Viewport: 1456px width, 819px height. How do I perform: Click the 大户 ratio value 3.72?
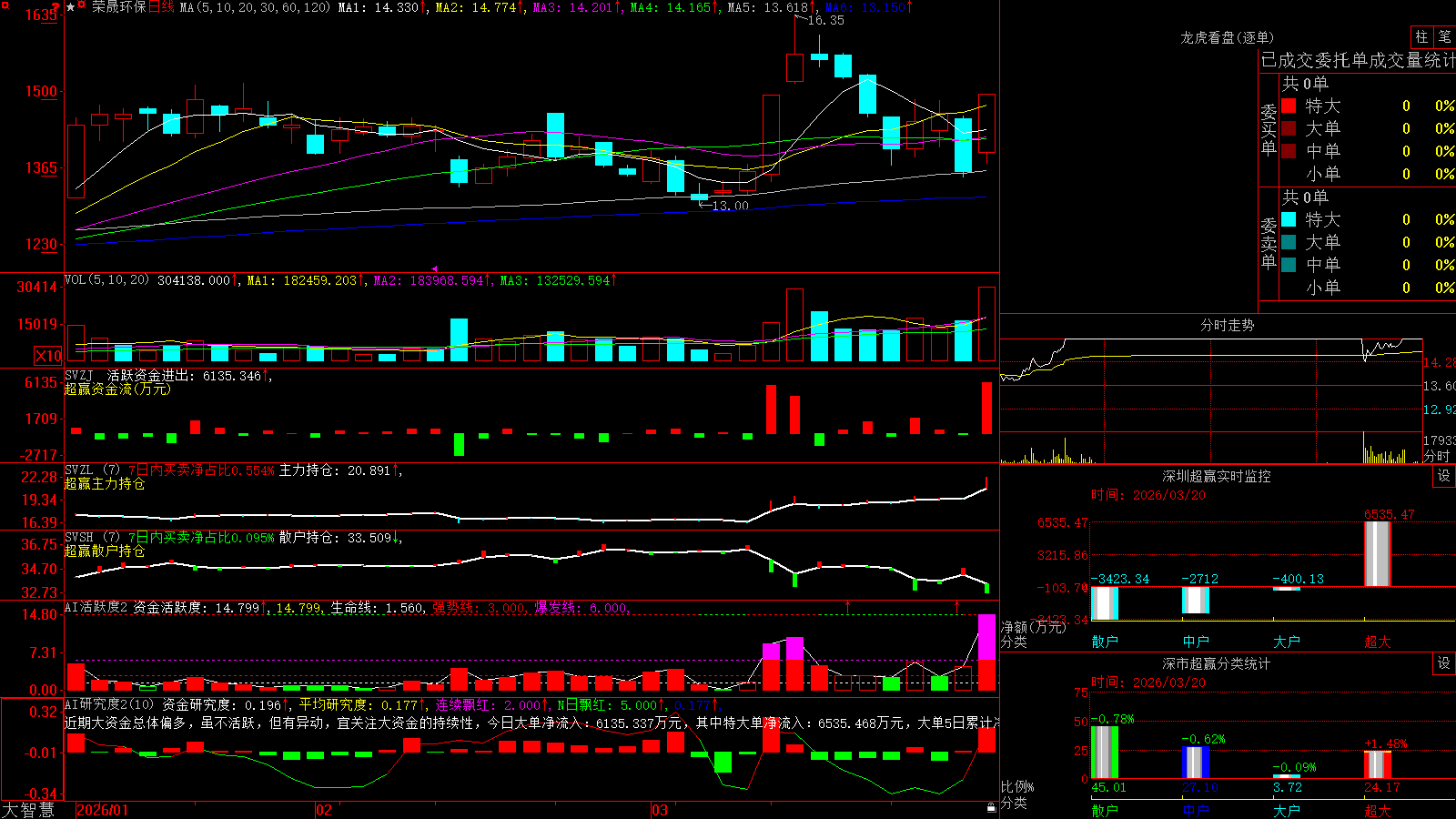pyautogui.click(x=1288, y=787)
